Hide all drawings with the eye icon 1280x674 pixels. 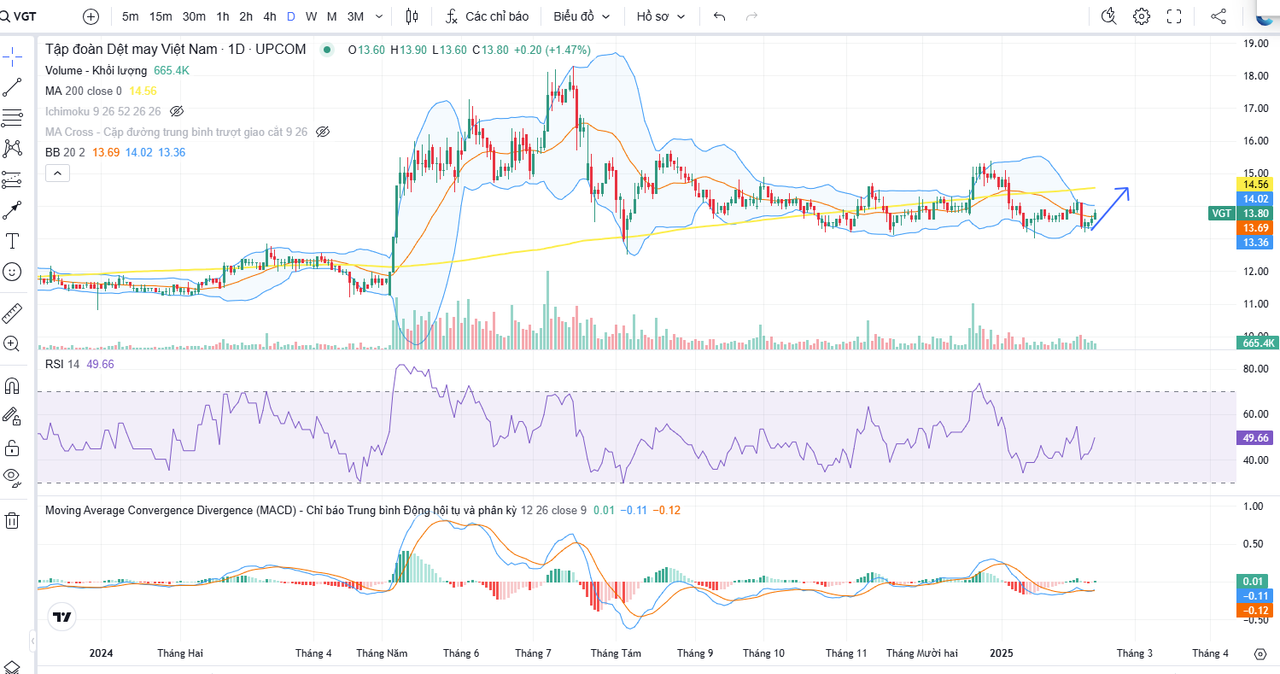click(12, 476)
